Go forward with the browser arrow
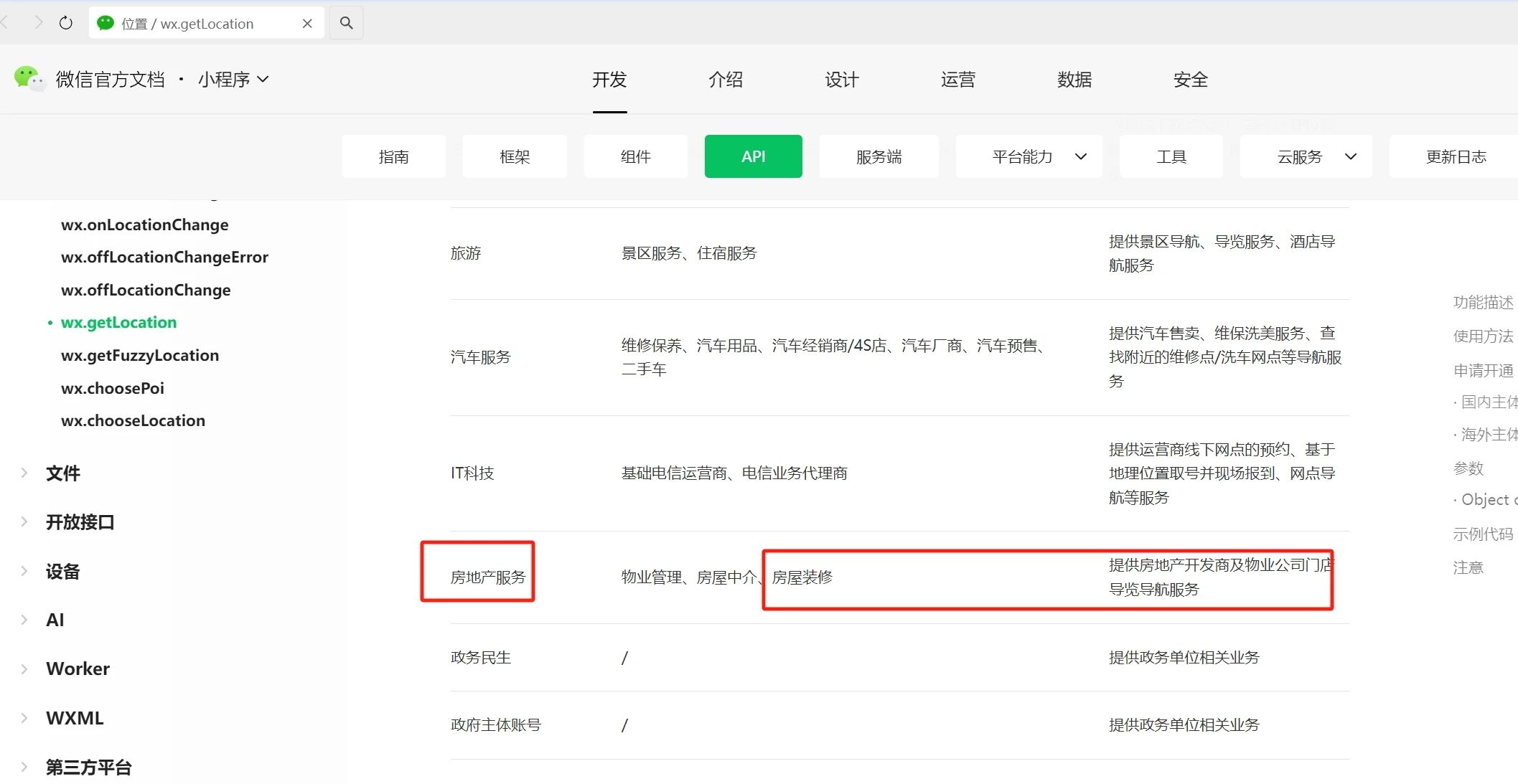Screen dimensions: 1518x784 coord(39,23)
